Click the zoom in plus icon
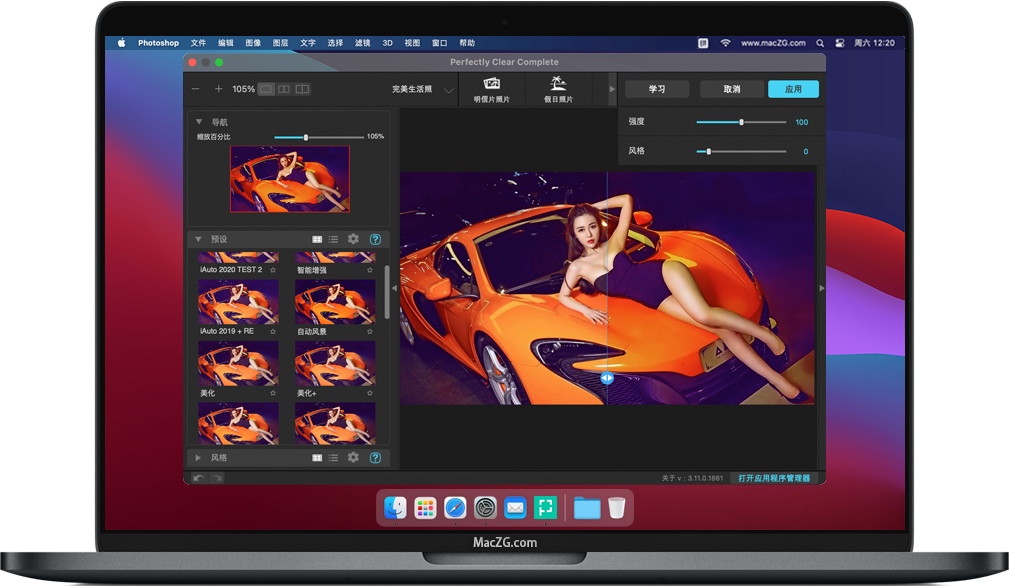 point(218,89)
